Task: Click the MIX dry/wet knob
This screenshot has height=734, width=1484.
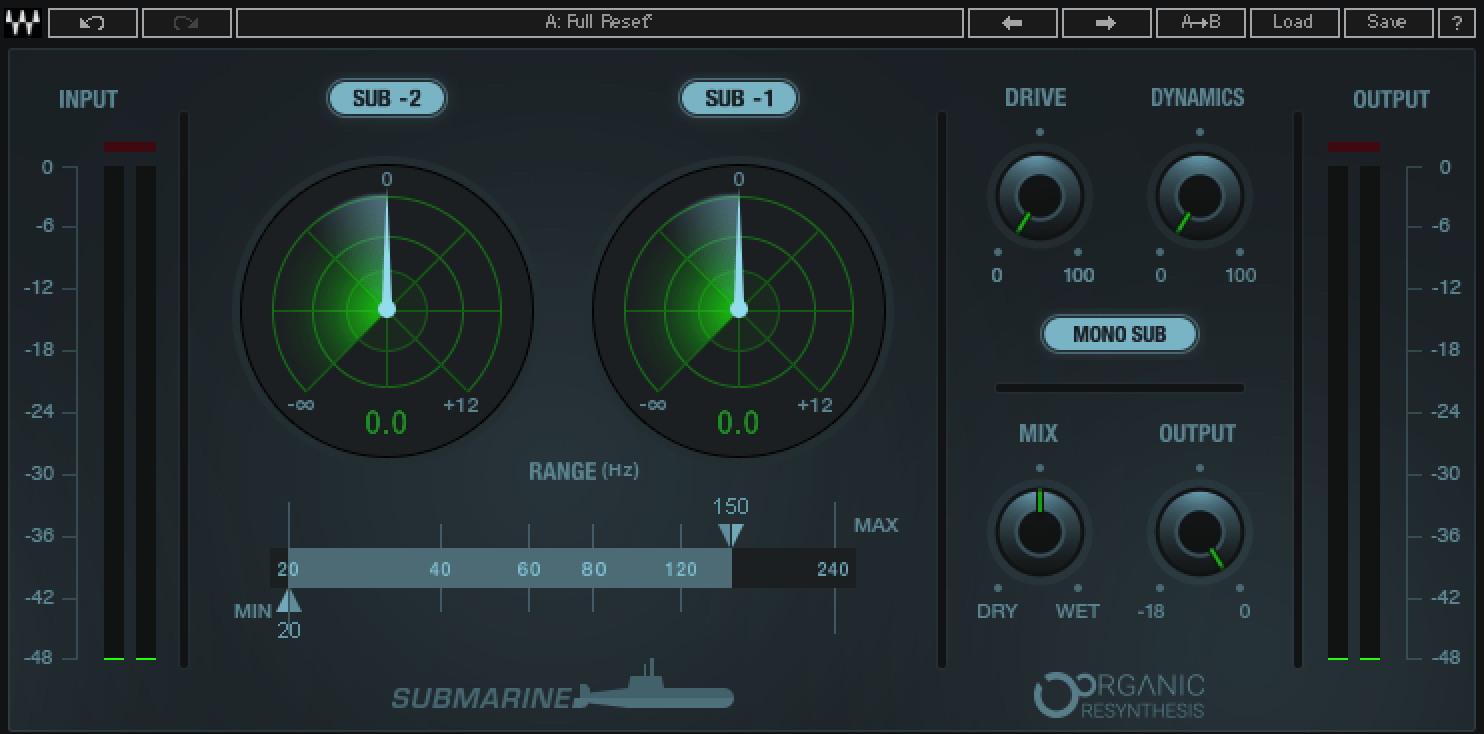Action: (x=1038, y=532)
